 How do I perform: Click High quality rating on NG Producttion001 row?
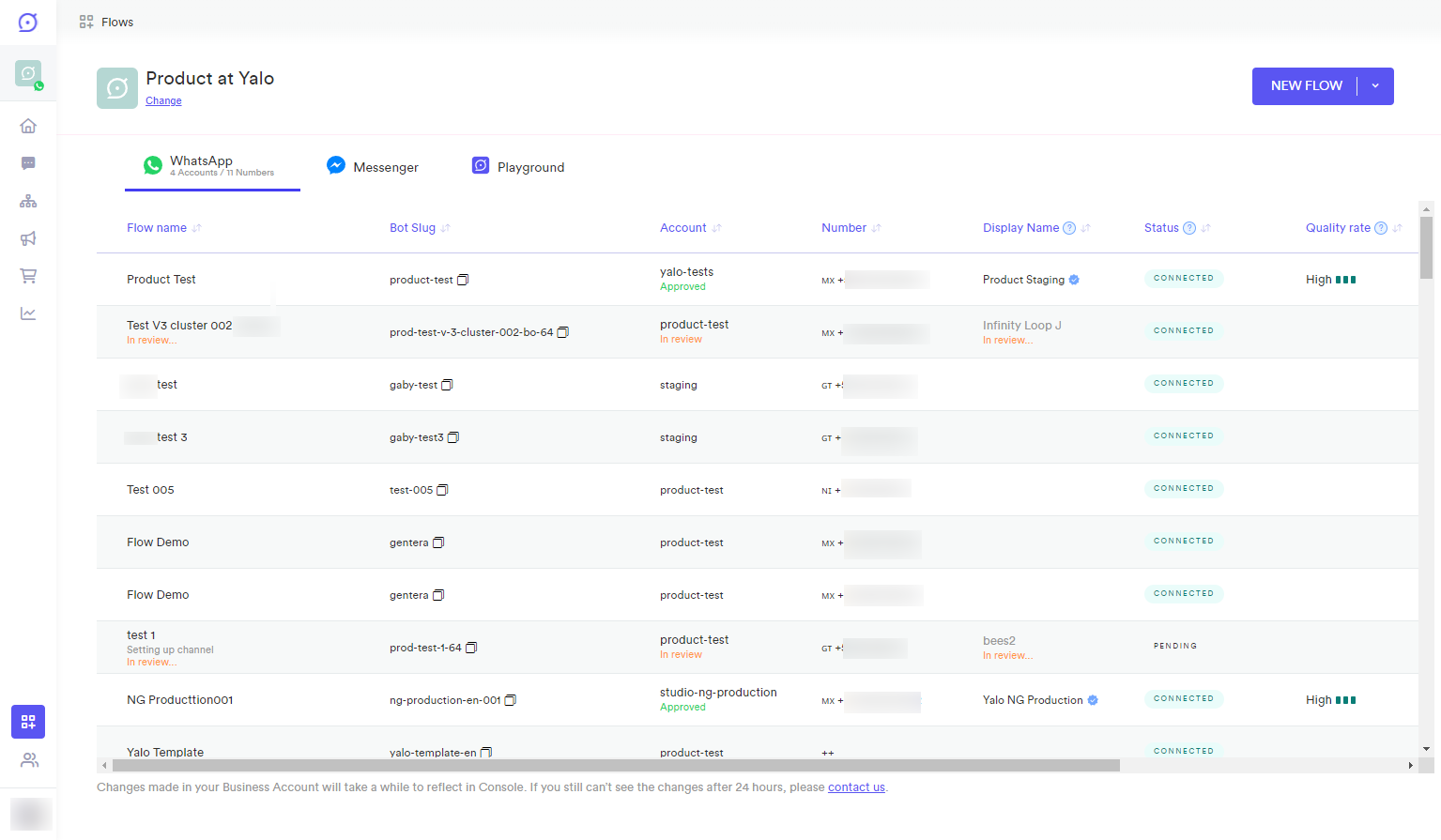[x=1330, y=700]
